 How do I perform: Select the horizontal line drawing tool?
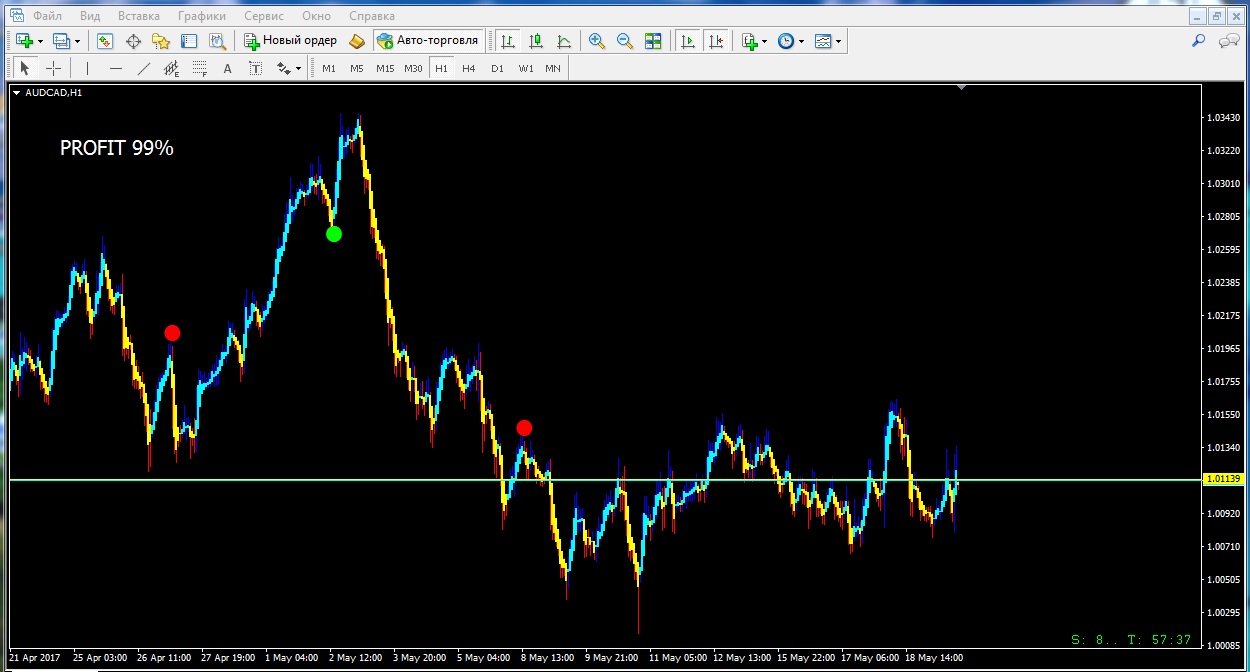116,68
